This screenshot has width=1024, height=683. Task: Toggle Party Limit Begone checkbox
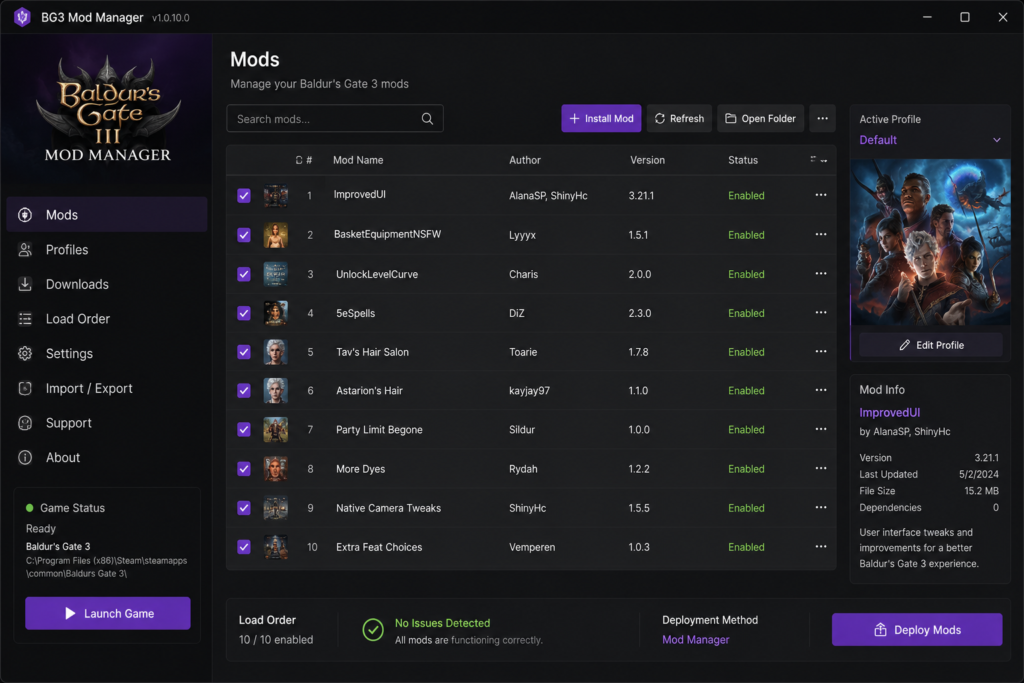[244, 430]
